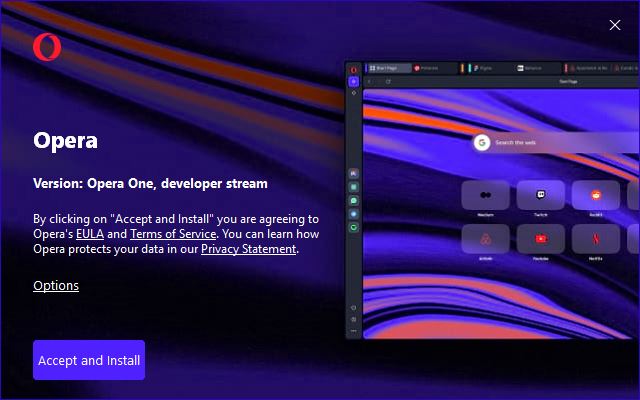
Task: Close the Opera installer window
Action: point(615,25)
